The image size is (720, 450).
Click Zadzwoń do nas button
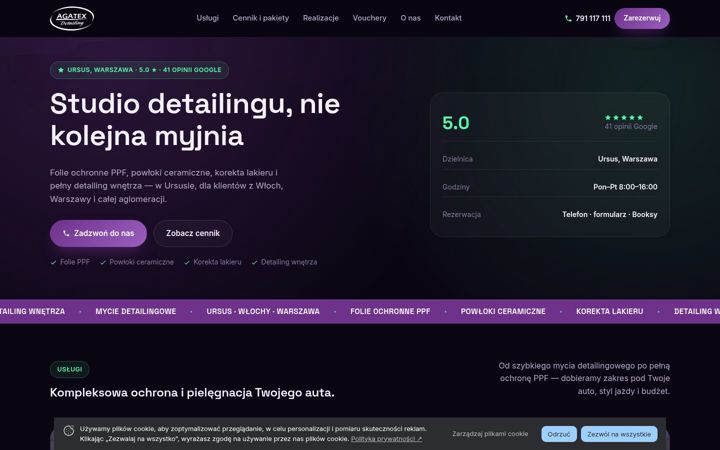98,233
